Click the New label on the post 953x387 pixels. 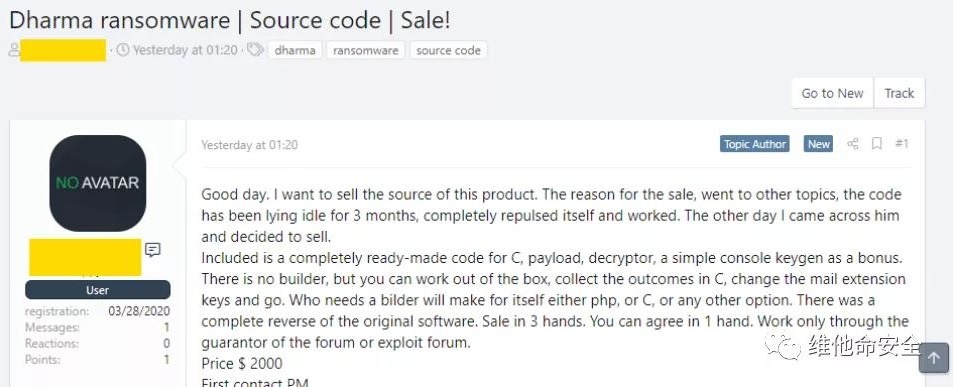(x=819, y=144)
